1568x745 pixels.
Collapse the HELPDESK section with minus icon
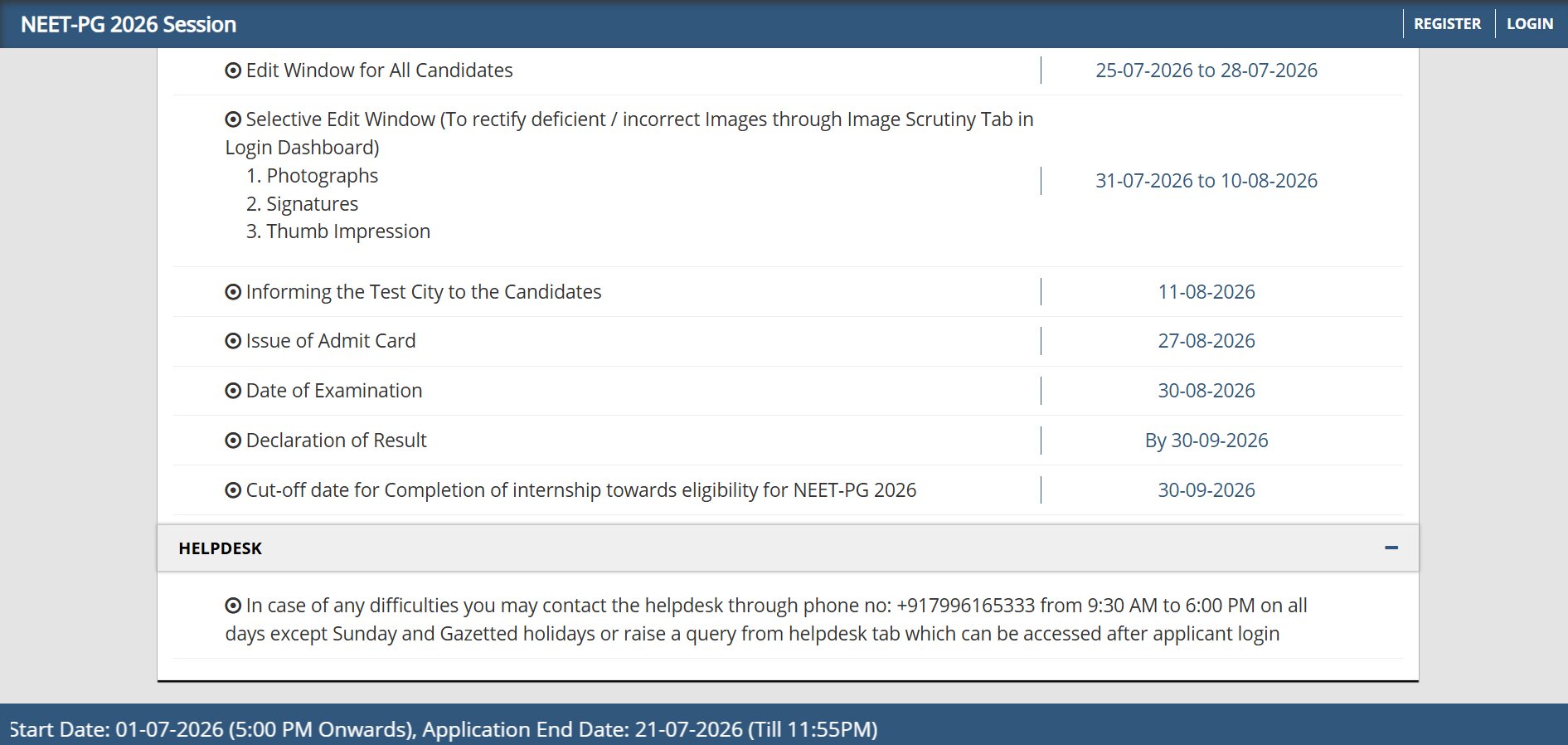tap(1391, 548)
